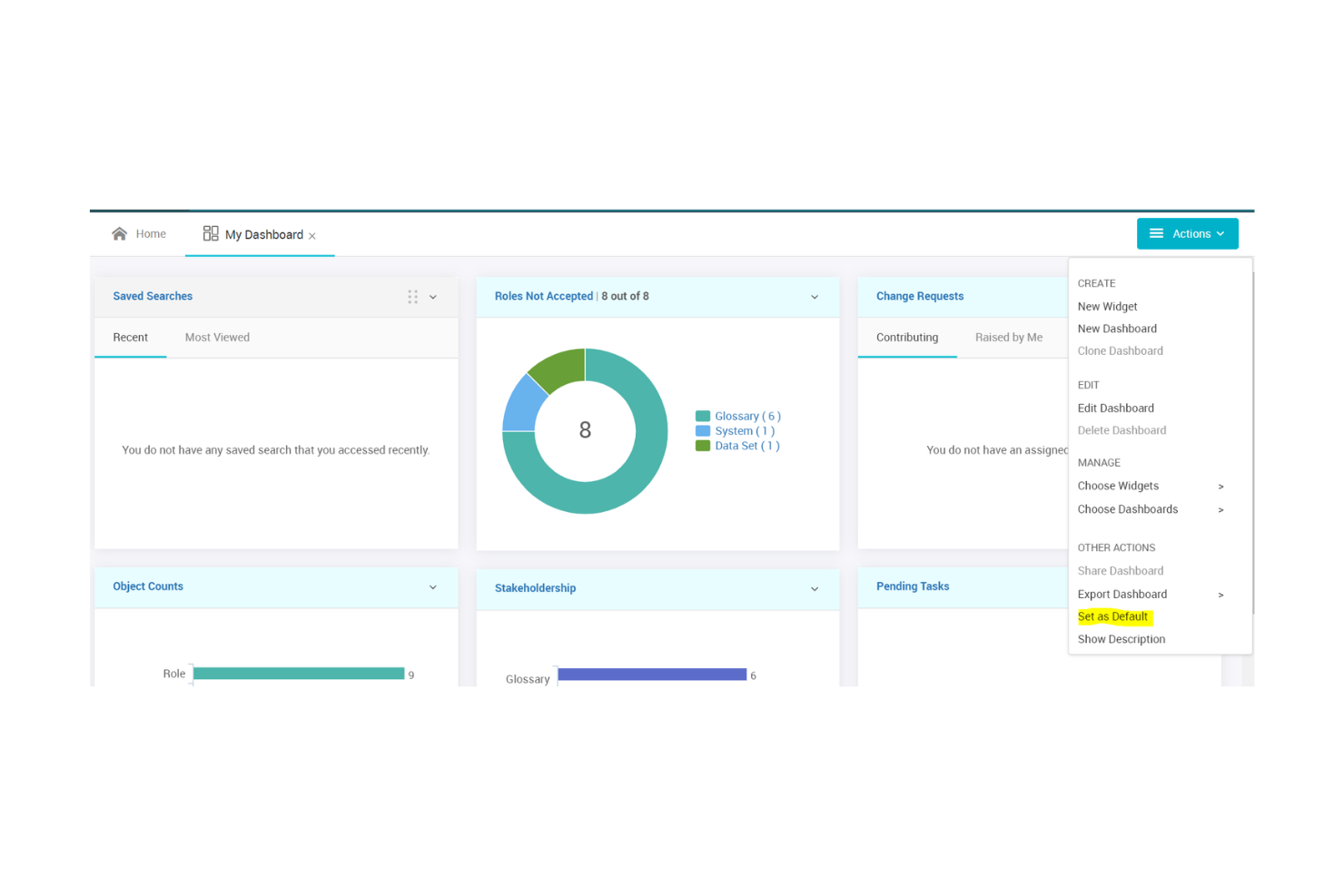Switch to the Recent tab
Image resolution: width=1344 pixels, height=896 pixels.
click(131, 337)
